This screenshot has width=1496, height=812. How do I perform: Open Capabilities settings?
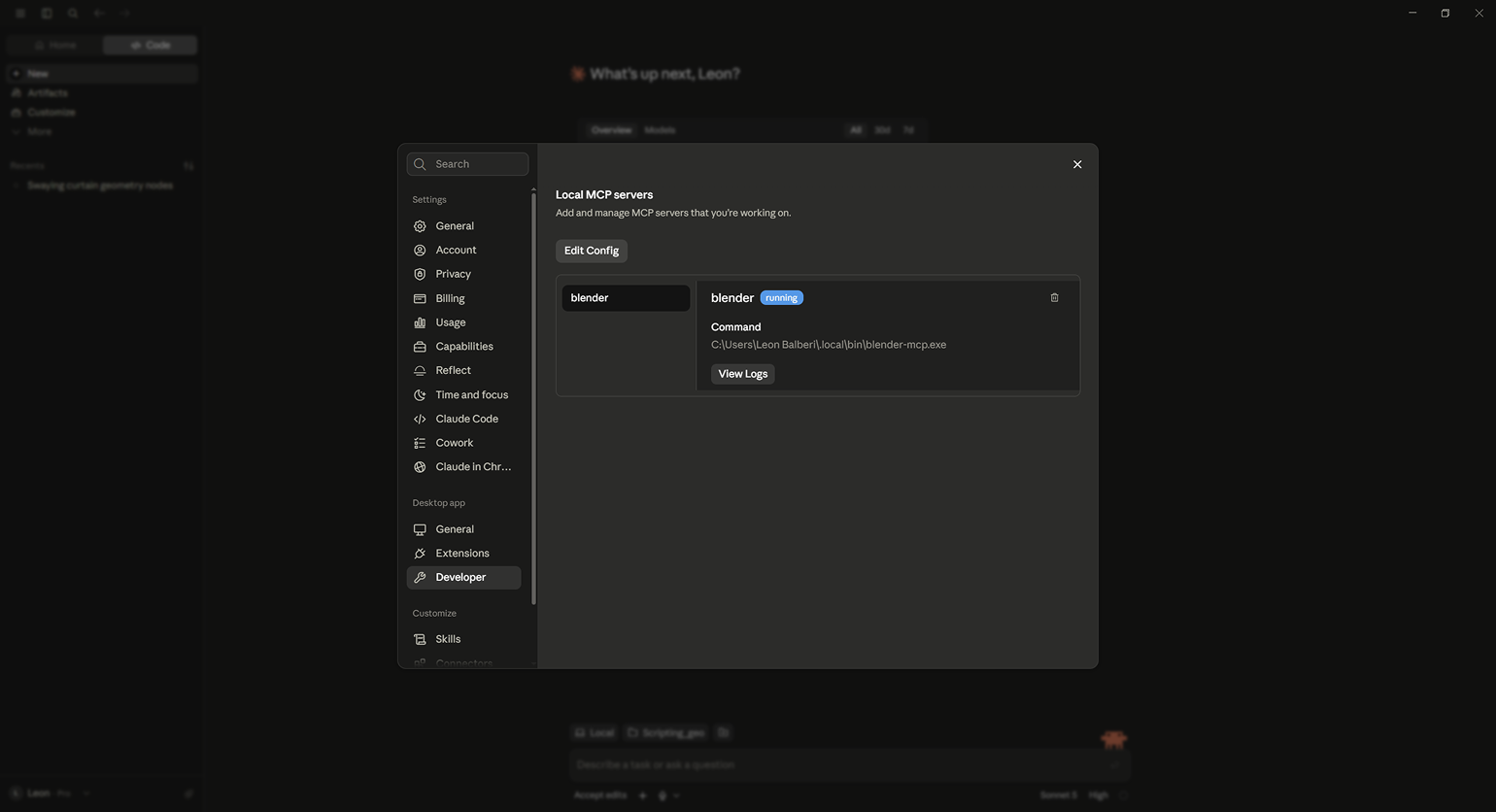(464, 347)
